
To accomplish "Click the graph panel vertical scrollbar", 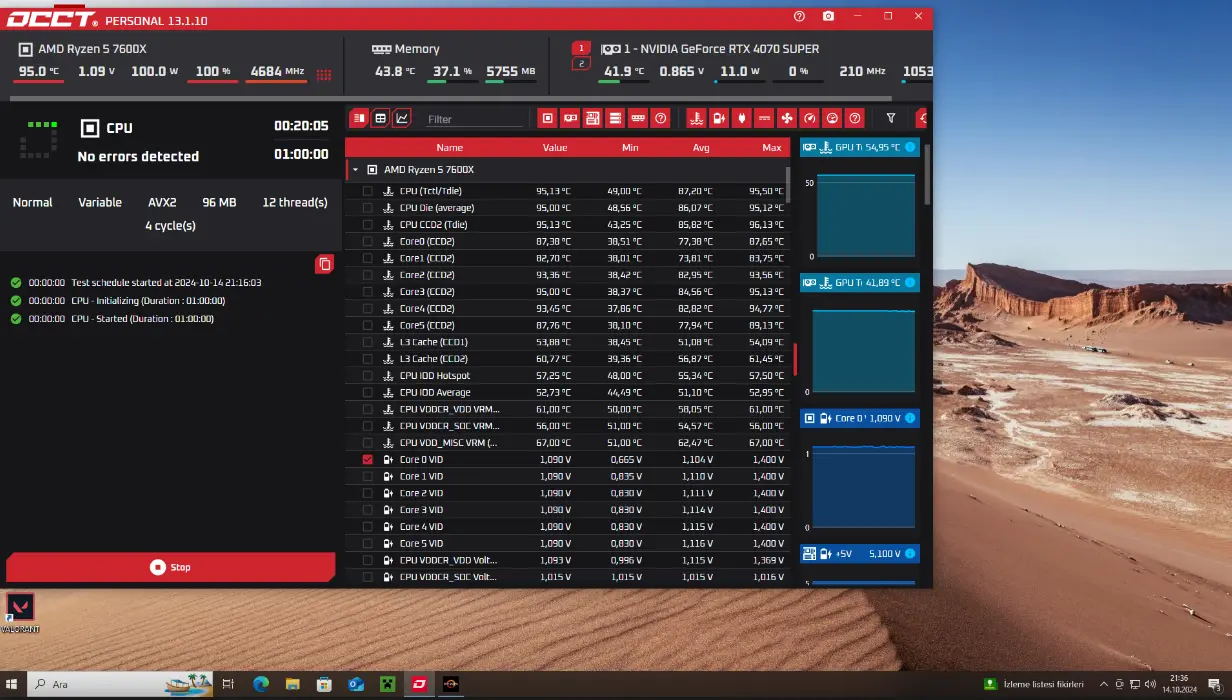I will (x=927, y=175).
